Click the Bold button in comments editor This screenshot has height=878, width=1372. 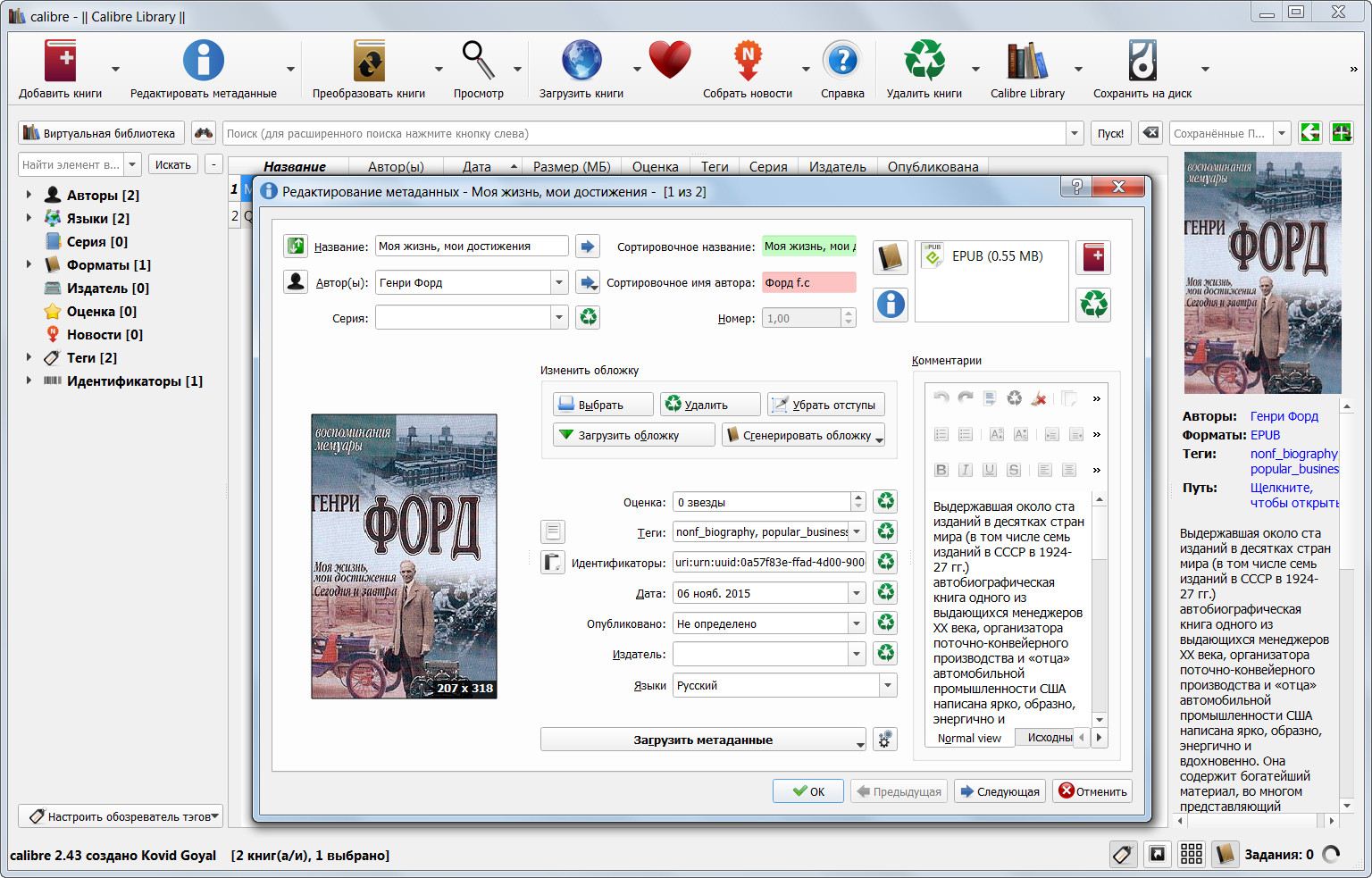(x=941, y=470)
